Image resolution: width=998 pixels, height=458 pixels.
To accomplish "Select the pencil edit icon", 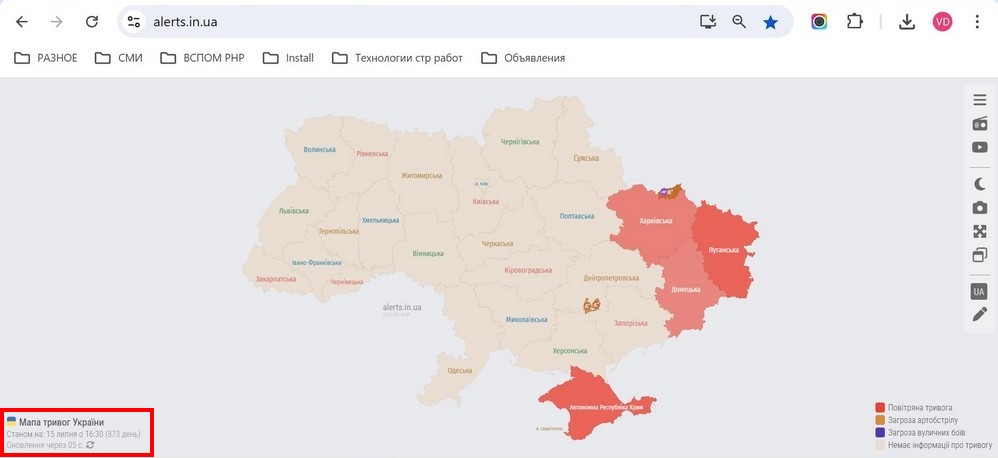I will (979, 314).
